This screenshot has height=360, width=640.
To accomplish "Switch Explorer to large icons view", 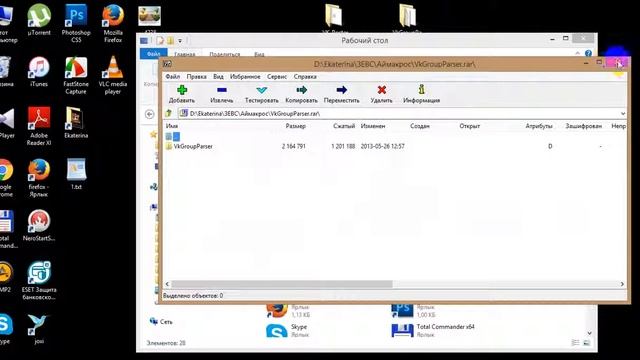I will [587, 343].
